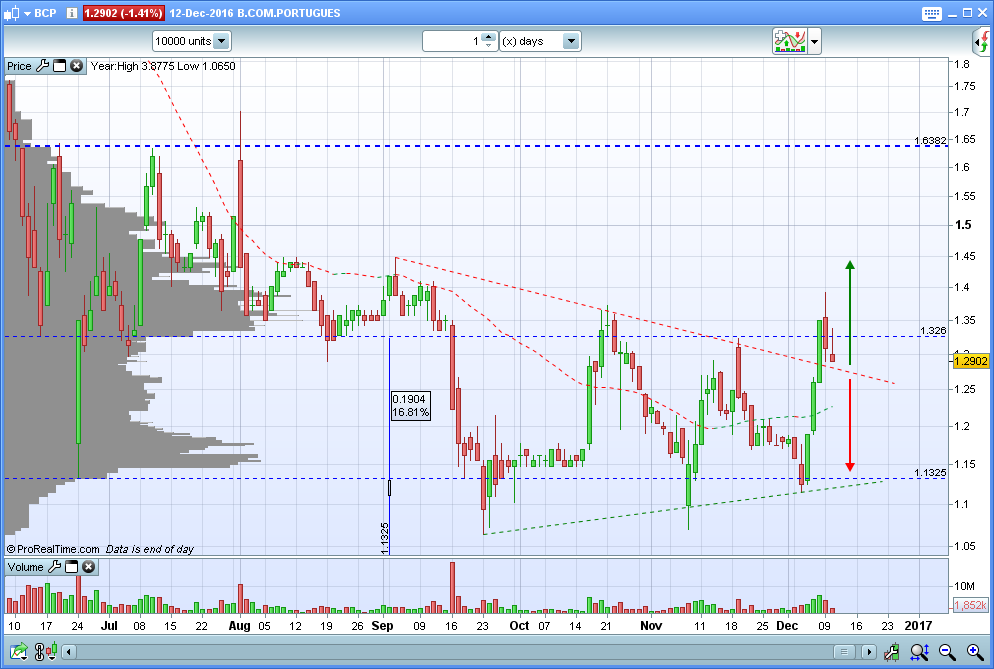Click the 1,852k volume axis tag
994x669 pixels.
[x=971, y=605]
